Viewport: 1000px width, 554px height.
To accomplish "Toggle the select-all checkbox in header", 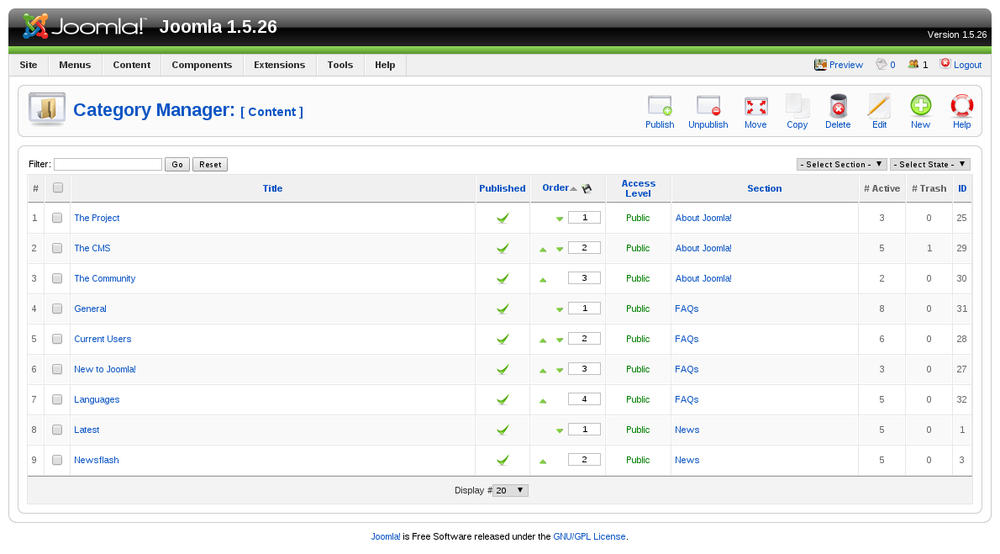I will (x=57, y=188).
